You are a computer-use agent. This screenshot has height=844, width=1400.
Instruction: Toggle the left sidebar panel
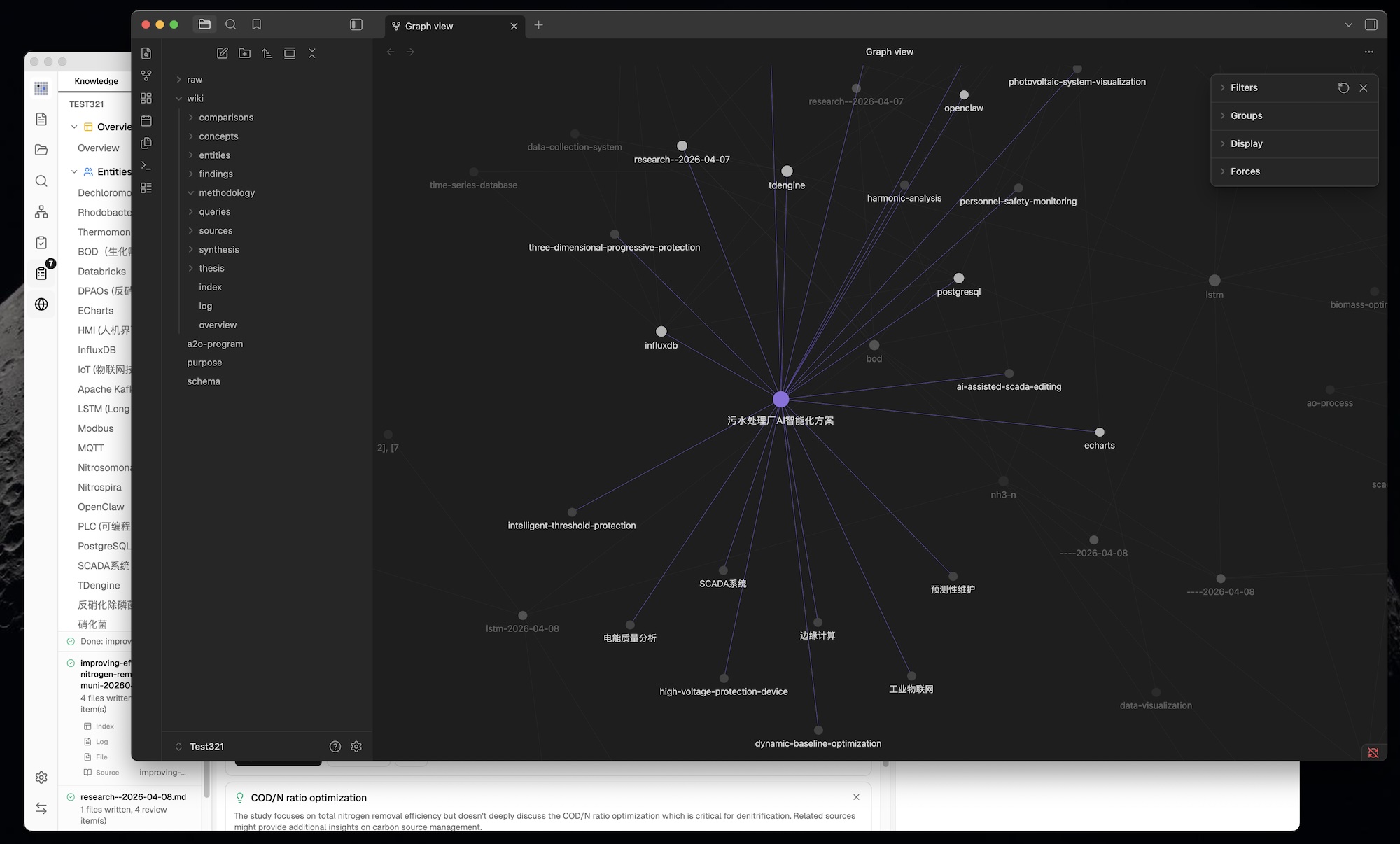(x=356, y=24)
